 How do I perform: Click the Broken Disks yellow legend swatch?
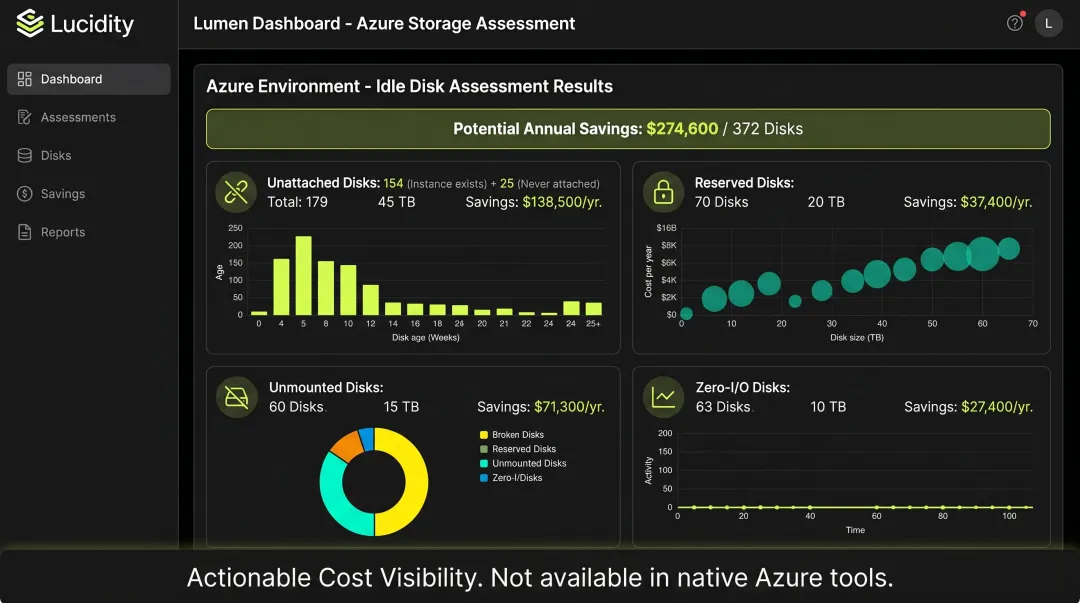click(x=484, y=435)
